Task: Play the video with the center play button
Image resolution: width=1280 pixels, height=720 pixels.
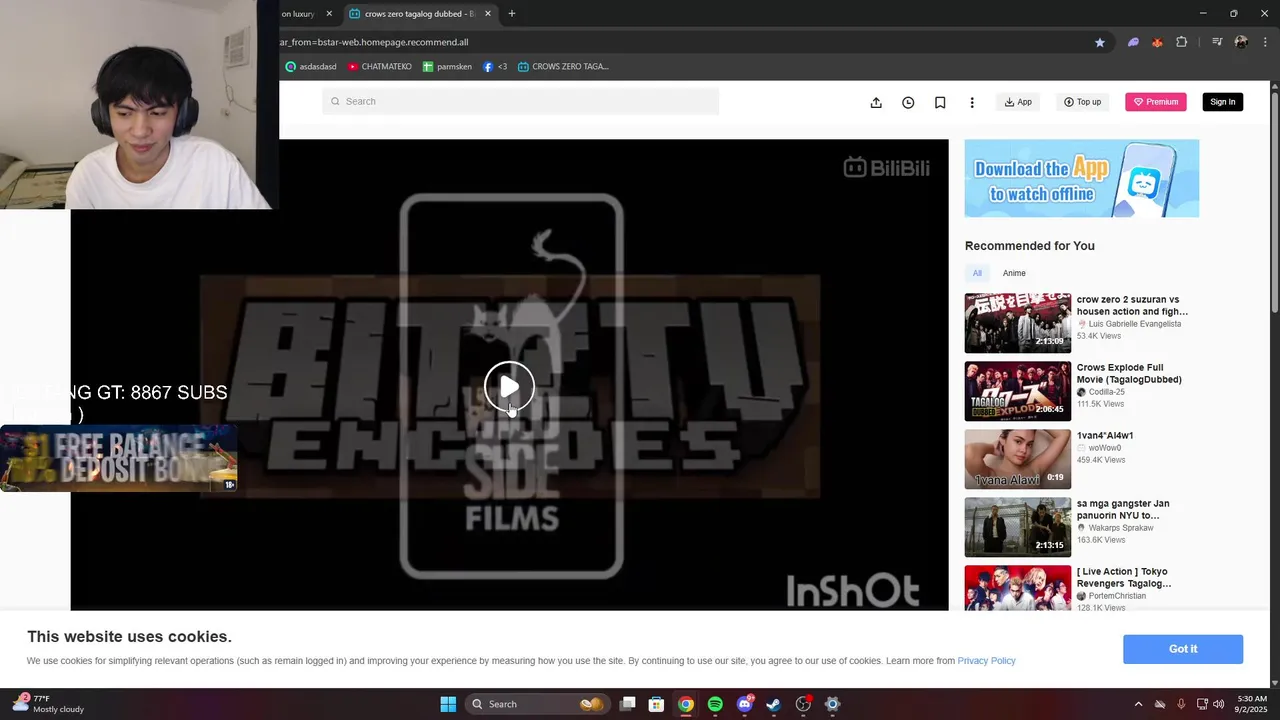Action: tap(509, 386)
